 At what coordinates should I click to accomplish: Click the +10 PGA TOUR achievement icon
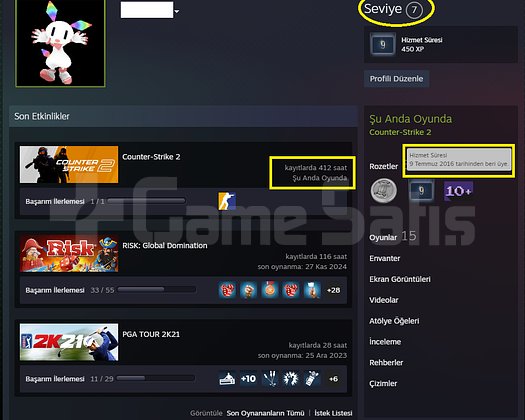(x=248, y=379)
